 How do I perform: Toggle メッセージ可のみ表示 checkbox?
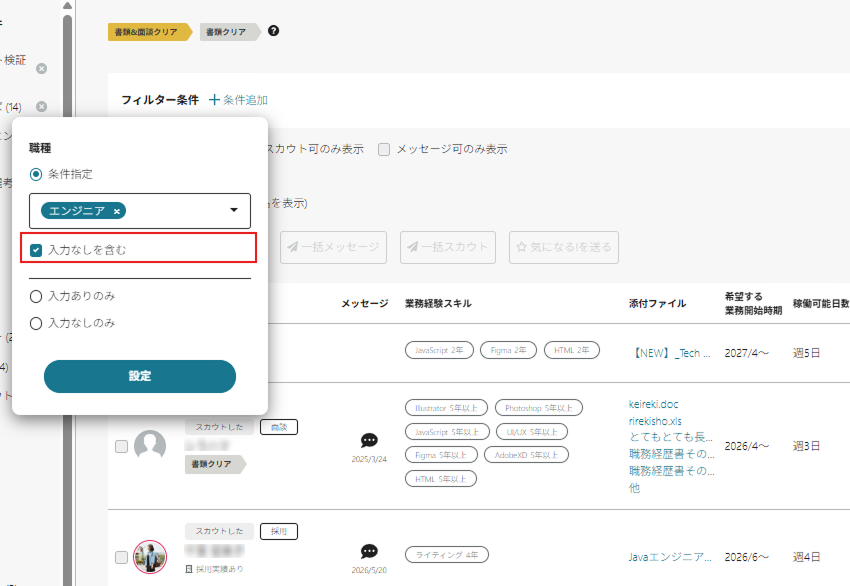click(x=384, y=149)
